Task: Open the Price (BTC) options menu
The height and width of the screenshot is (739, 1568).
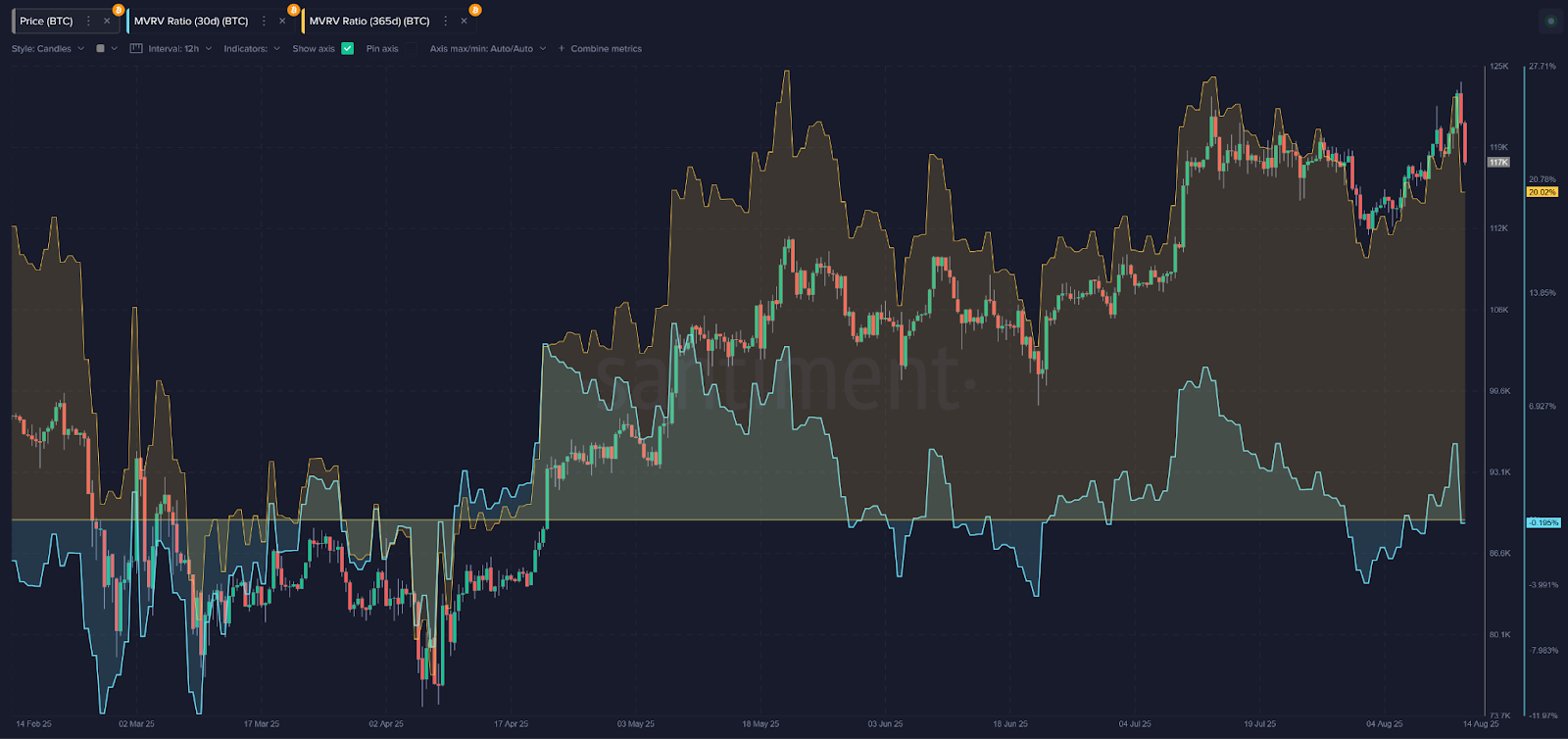Action: (x=88, y=21)
